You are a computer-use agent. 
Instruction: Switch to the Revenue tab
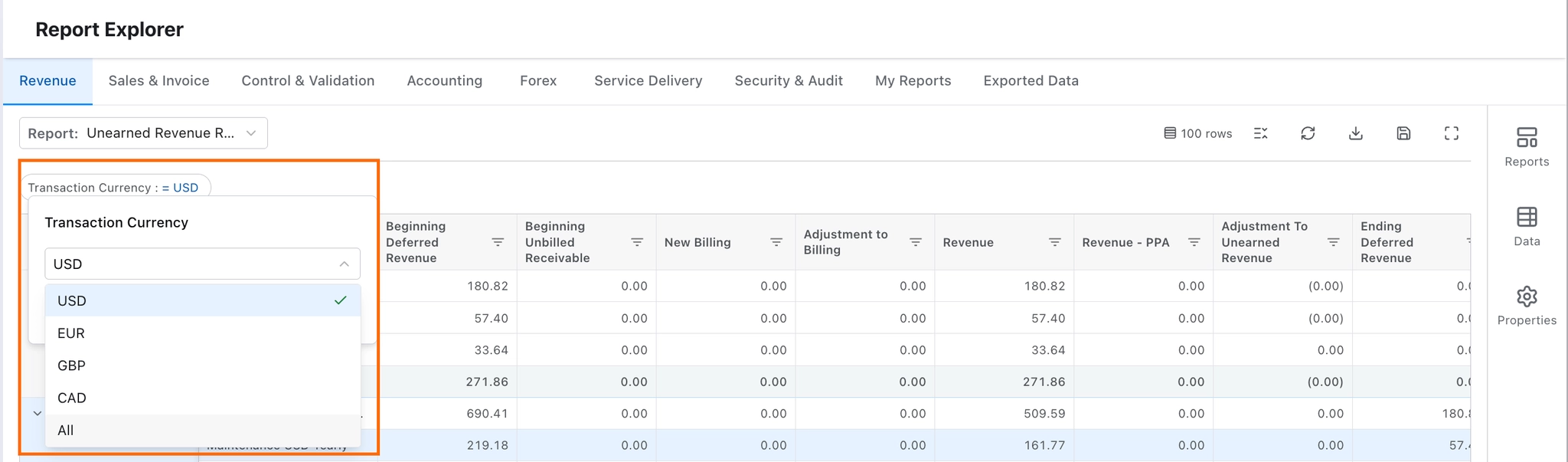click(47, 81)
